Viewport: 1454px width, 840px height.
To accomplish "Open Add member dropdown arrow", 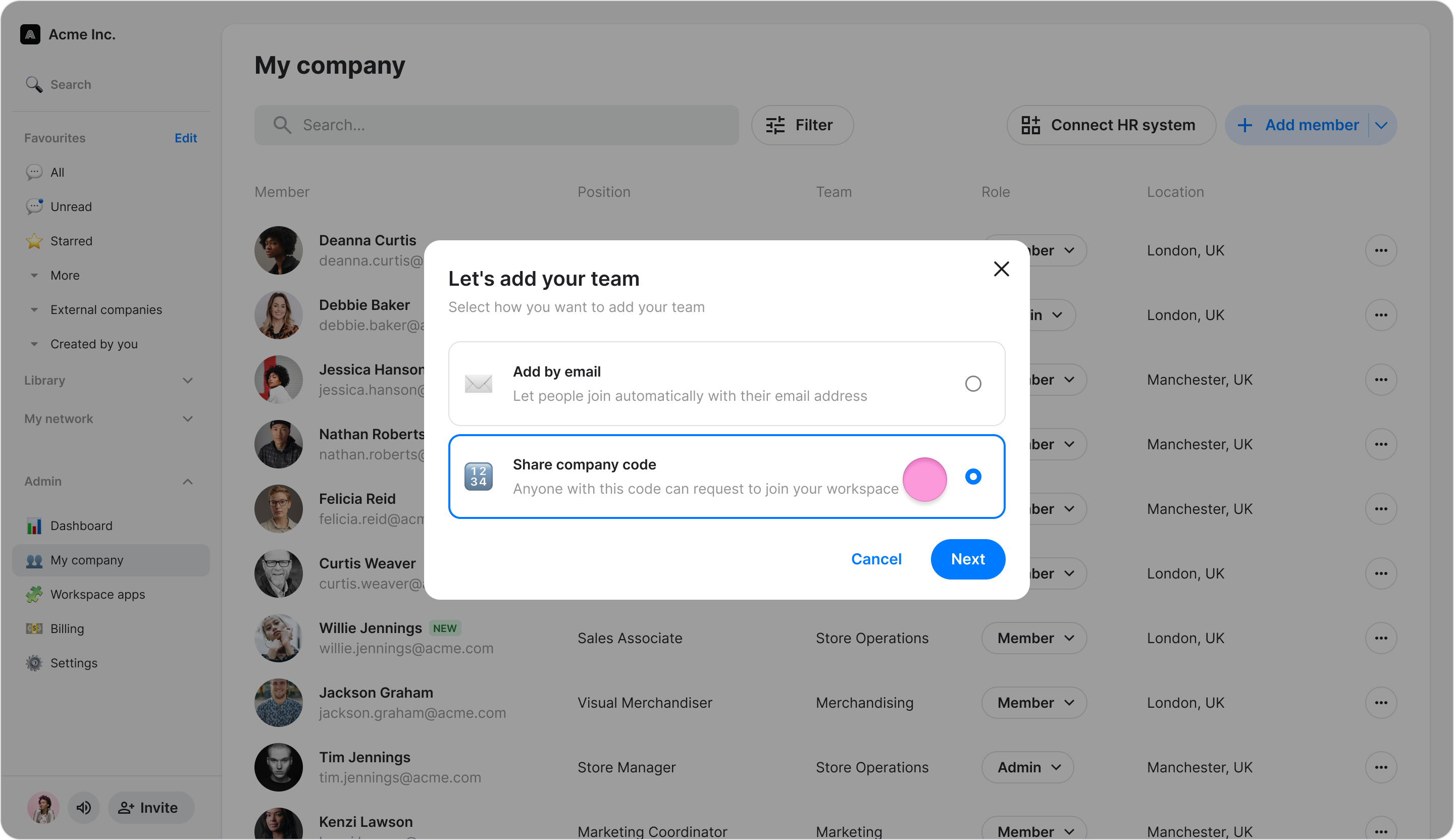I will (1381, 125).
